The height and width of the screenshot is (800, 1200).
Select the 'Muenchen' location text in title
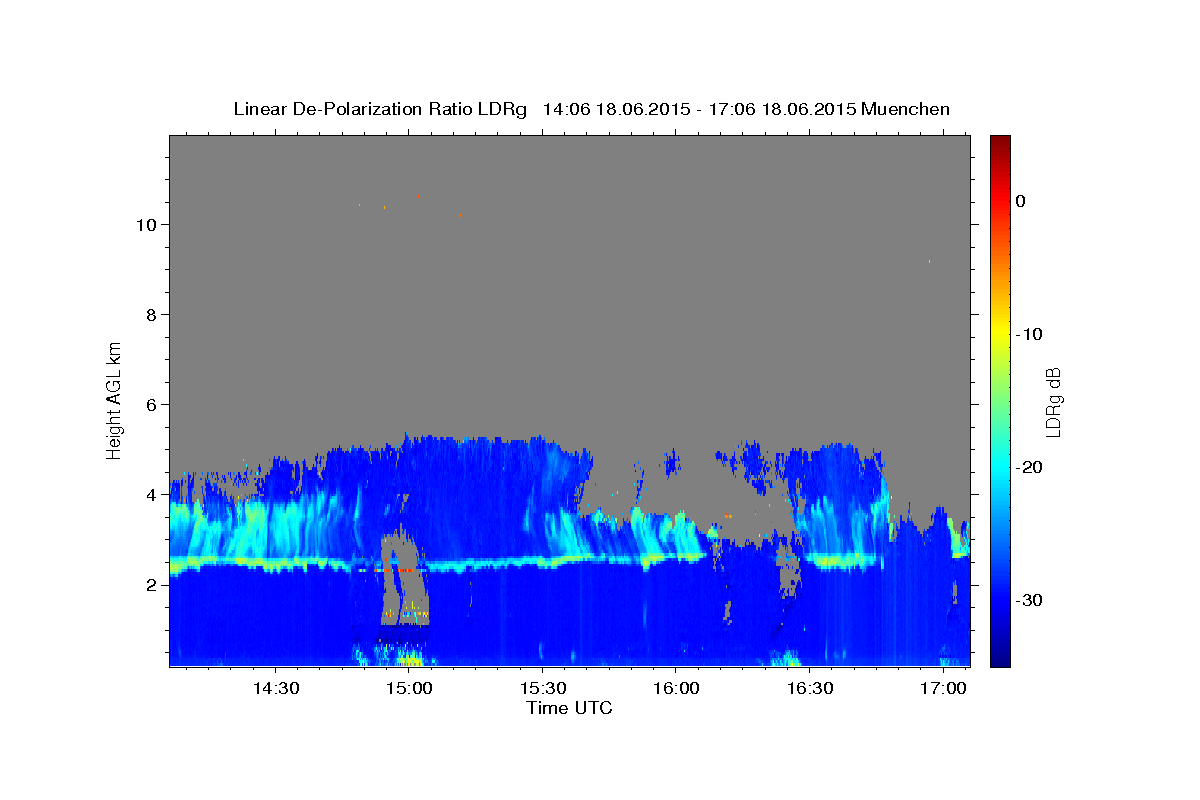(905, 109)
